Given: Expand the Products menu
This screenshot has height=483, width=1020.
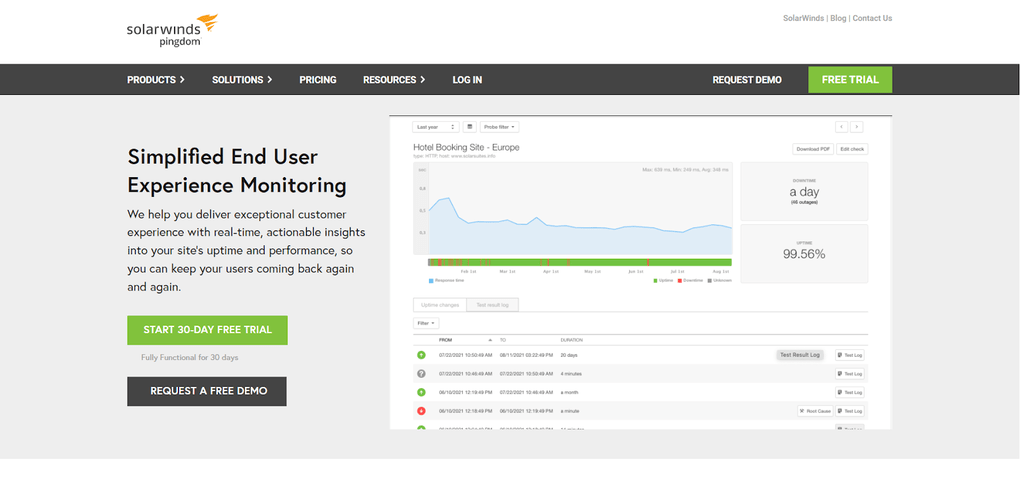Looking at the screenshot, I should 156,79.
